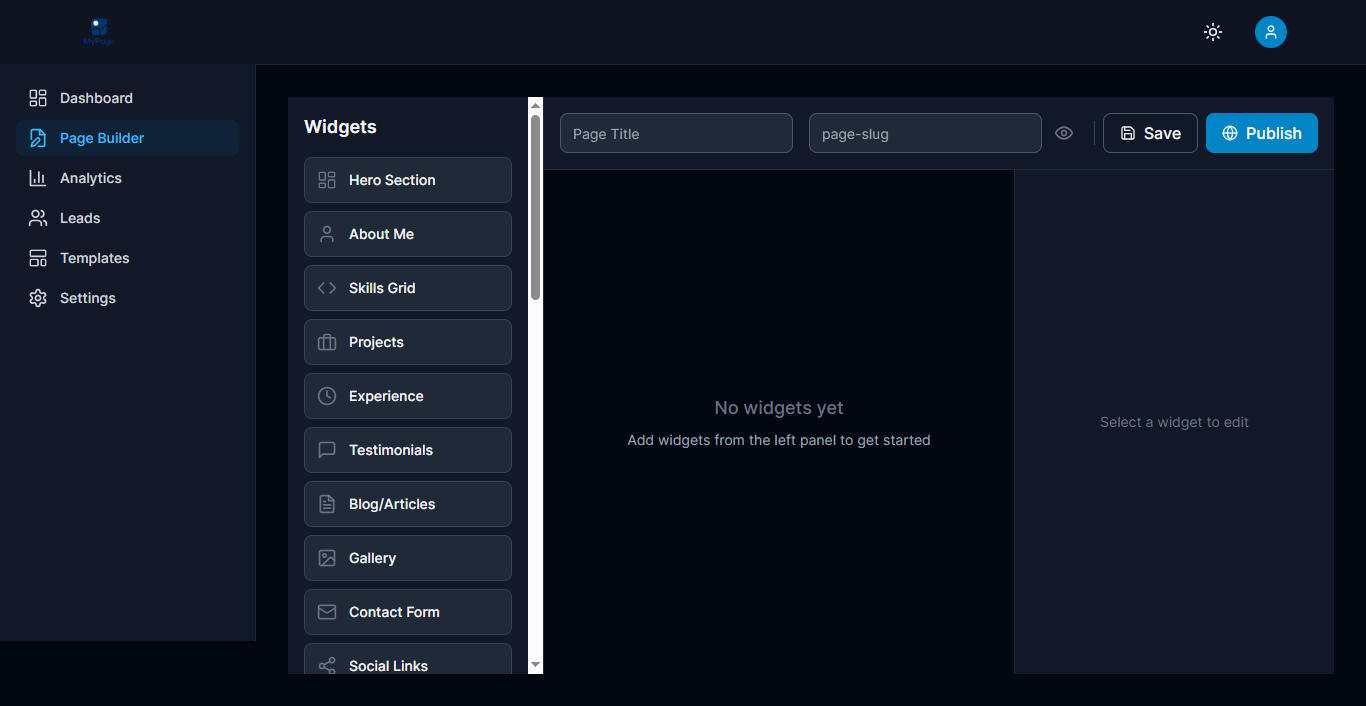Image resolution: width=1366 pixels, height=706 pixels.
Task: Click the Testimonials speech bubble icon
Action: pos(326,449)
